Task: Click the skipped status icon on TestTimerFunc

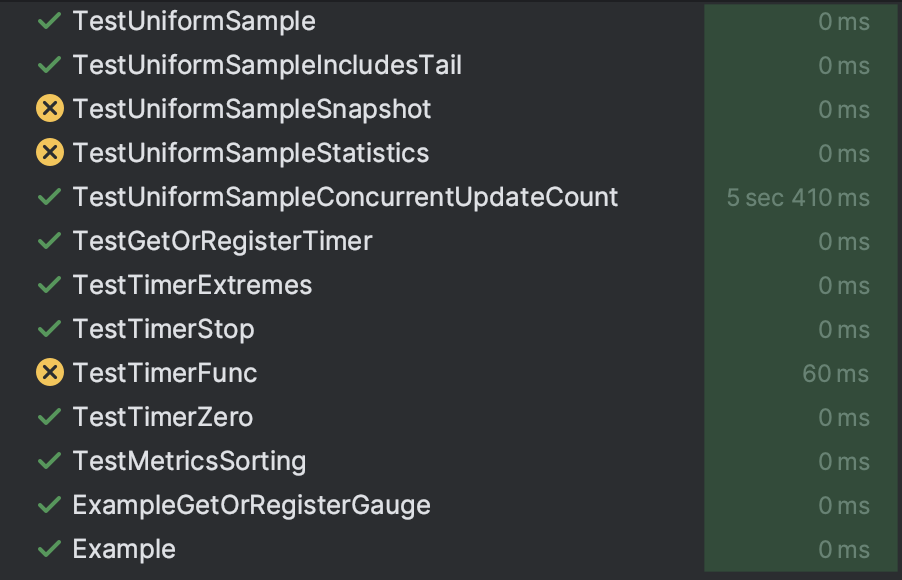Action: click(49, 372)
